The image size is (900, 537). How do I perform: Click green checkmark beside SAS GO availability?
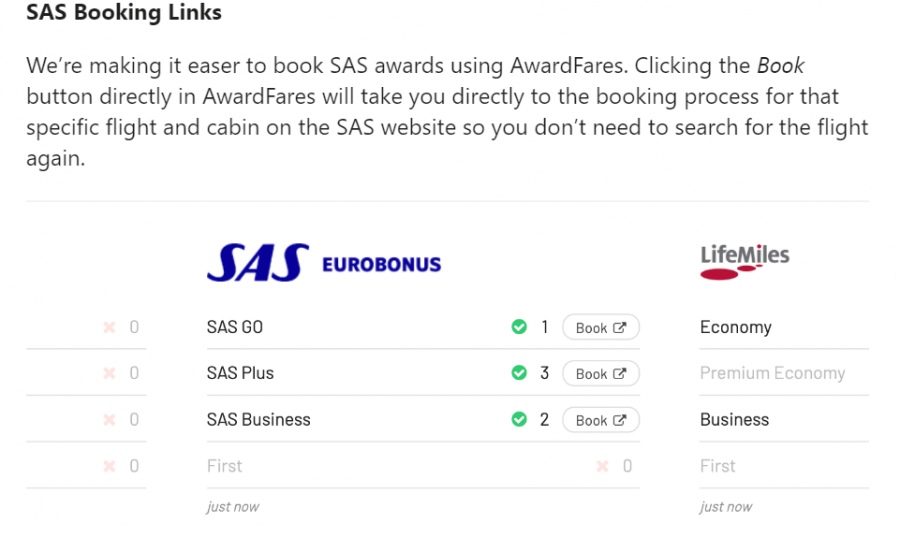519,327
